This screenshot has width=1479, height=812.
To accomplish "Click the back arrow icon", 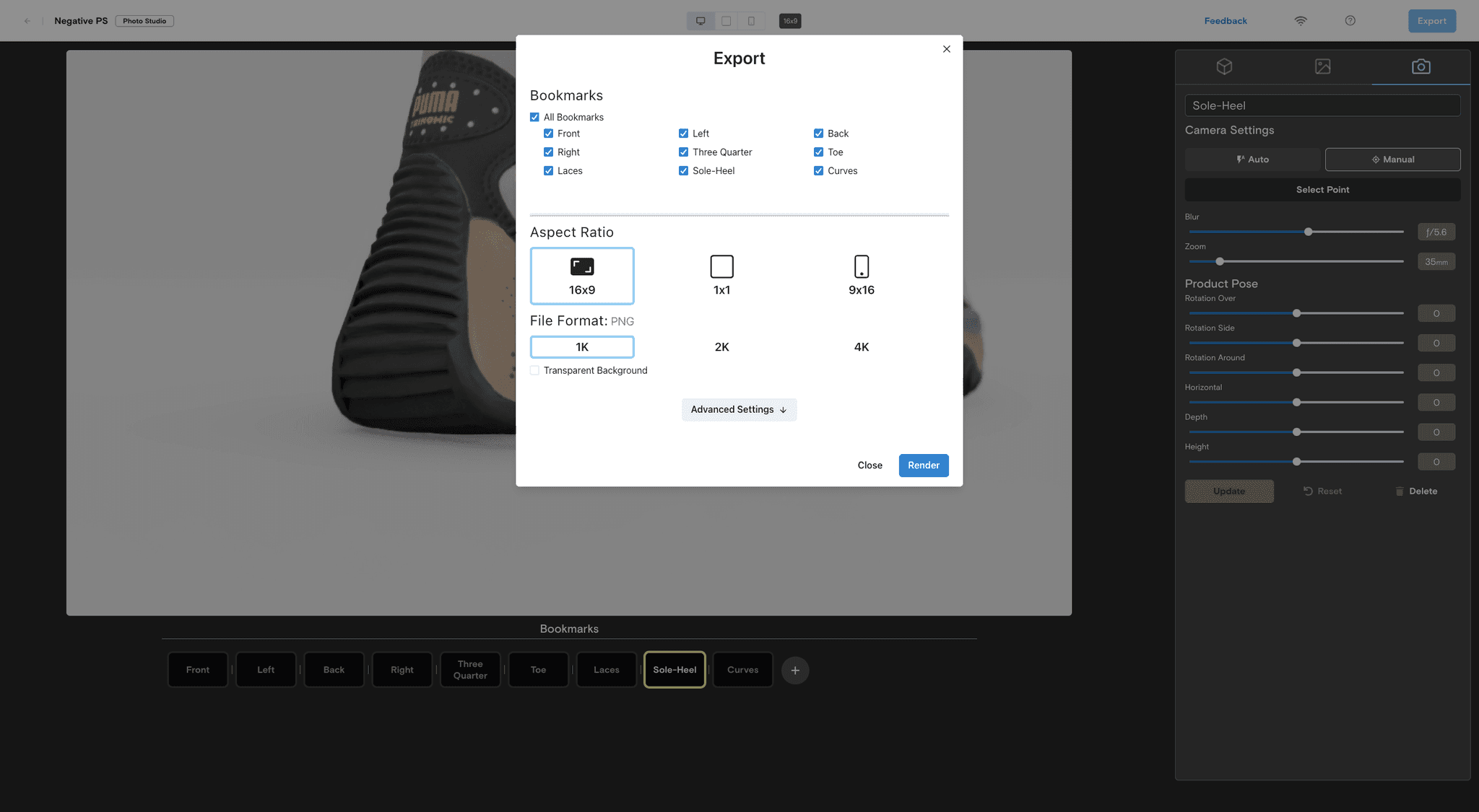I will pyautogui.click(x=27, y=21).
